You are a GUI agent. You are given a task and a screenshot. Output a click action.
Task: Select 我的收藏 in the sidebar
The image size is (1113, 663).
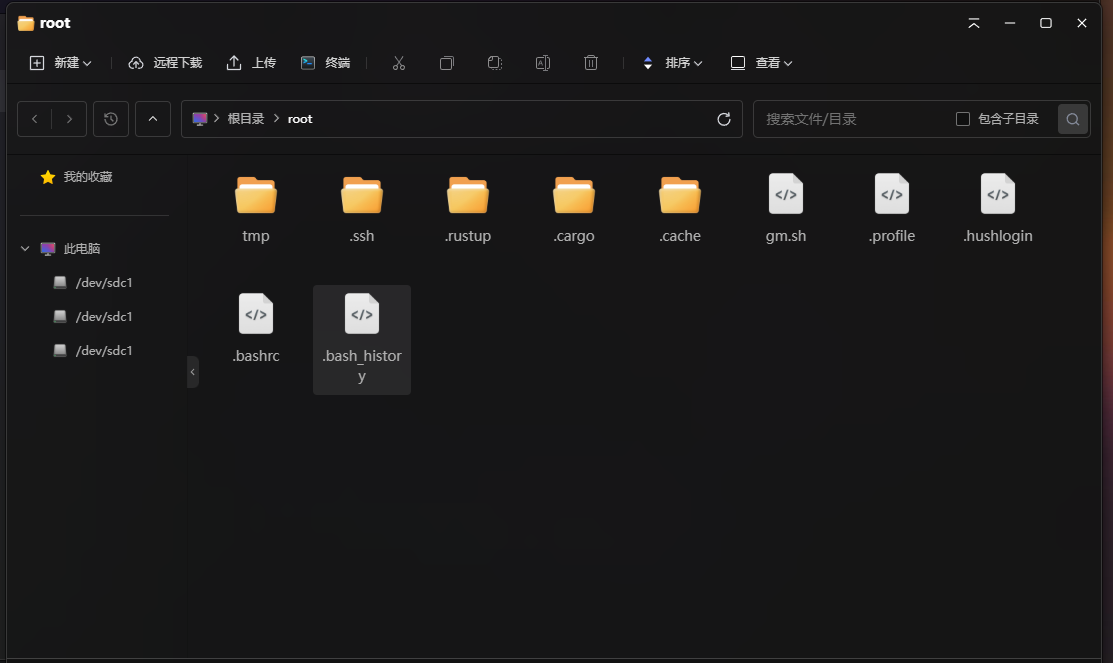pos(87,177)
